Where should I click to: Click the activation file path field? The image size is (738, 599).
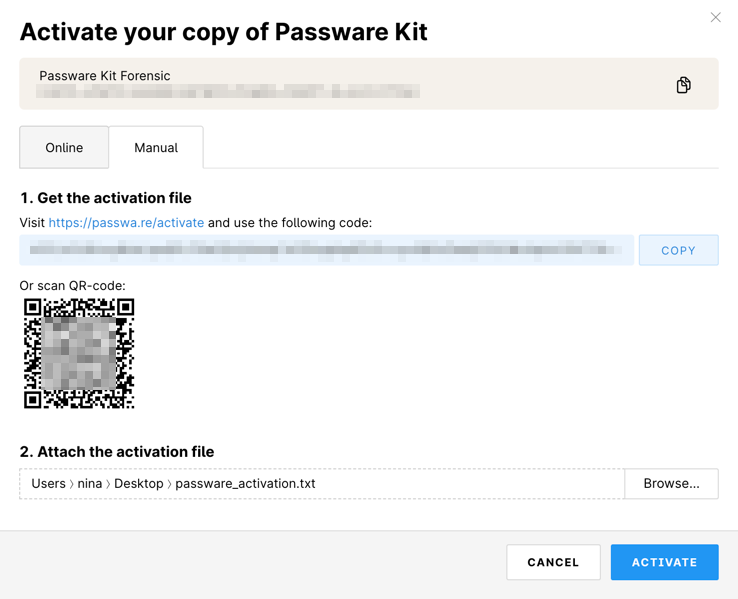(x=322, y=484)
